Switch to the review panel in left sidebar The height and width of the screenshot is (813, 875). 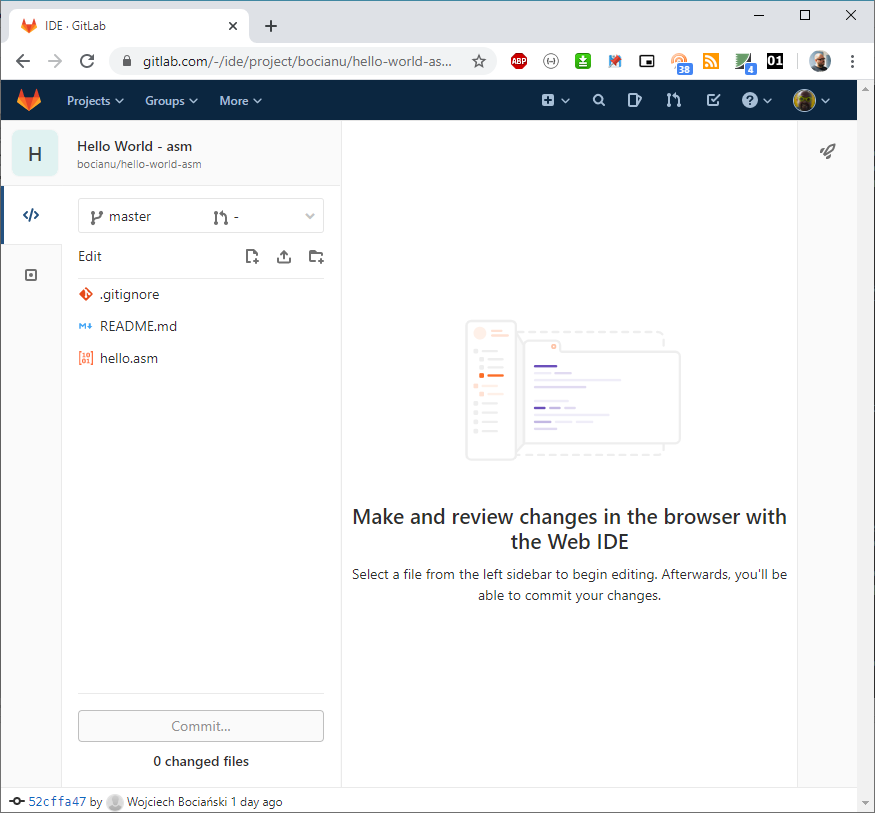(31, 274)
